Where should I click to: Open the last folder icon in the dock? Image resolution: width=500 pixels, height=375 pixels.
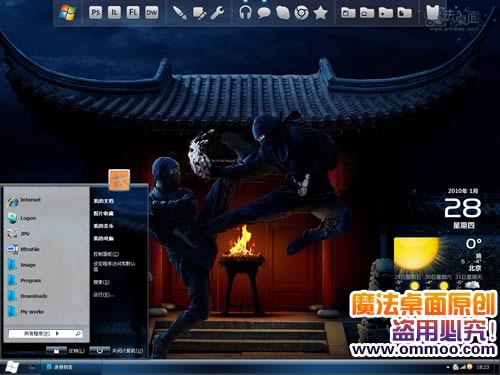[x=404, y=13]
